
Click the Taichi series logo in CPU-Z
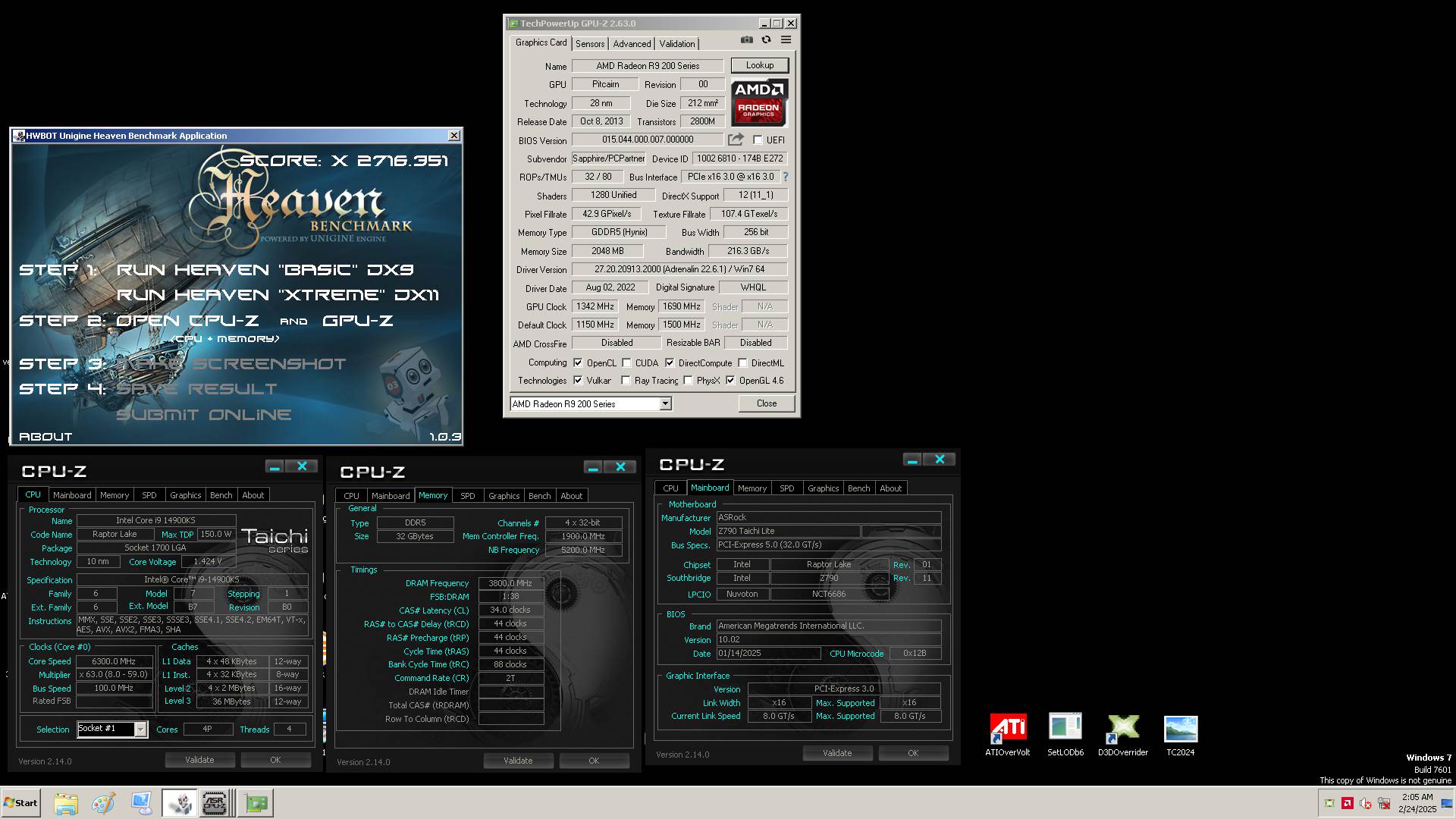pyautogui.click(x=275, y=541)
